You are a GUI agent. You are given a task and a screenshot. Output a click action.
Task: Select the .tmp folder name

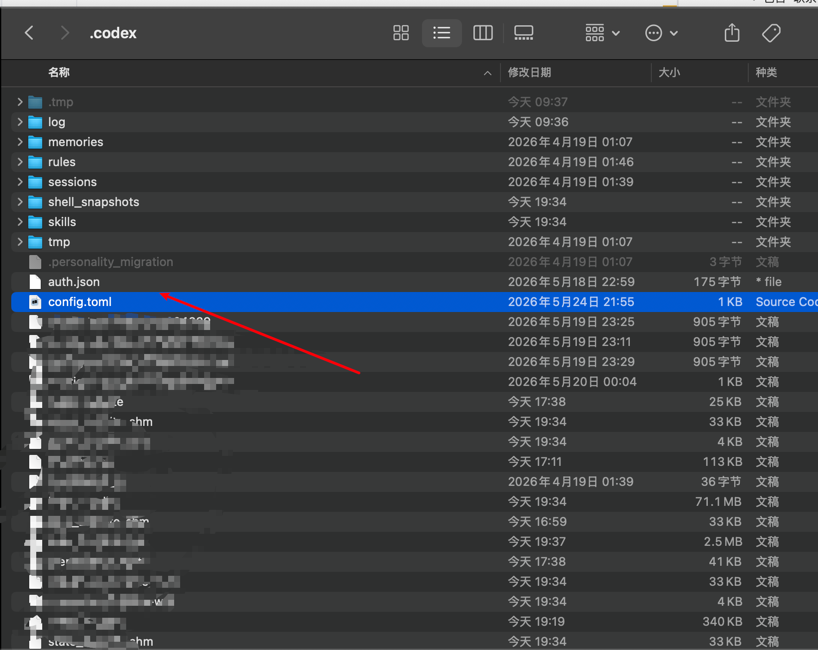coord(61,102)
